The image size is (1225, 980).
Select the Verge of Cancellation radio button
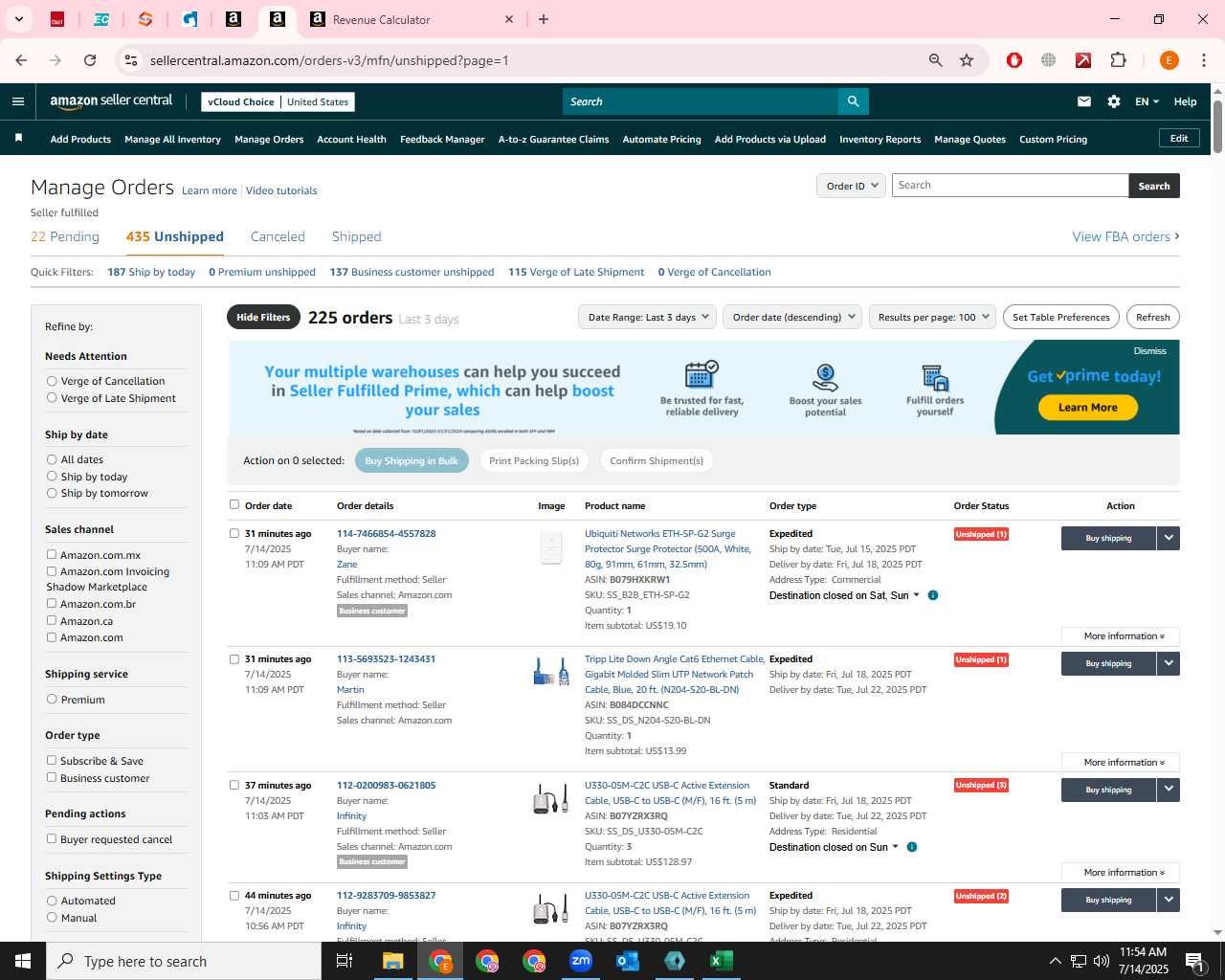click(x=52, y=381)
